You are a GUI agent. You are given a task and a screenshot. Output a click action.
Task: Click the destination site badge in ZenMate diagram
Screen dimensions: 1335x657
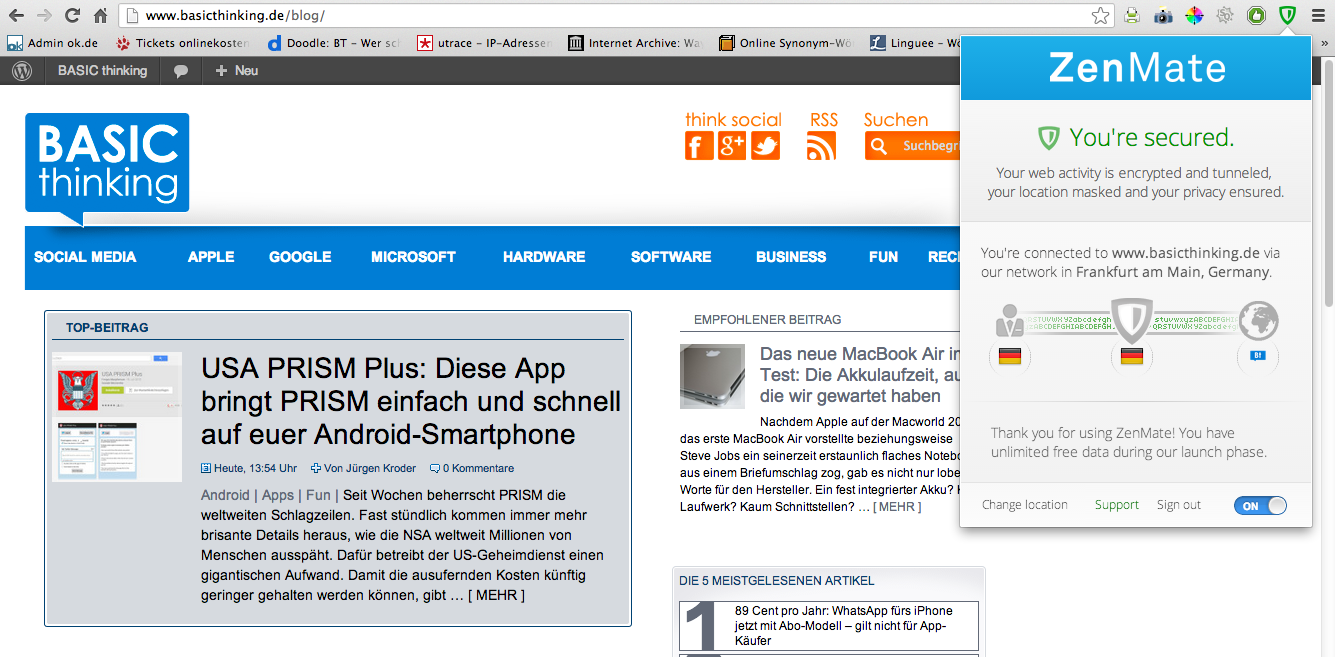(x=1259, y=356)
